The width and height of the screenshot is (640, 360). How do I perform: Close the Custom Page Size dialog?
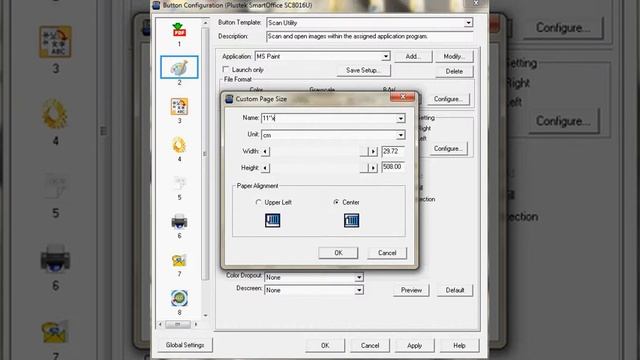point(402,97)
